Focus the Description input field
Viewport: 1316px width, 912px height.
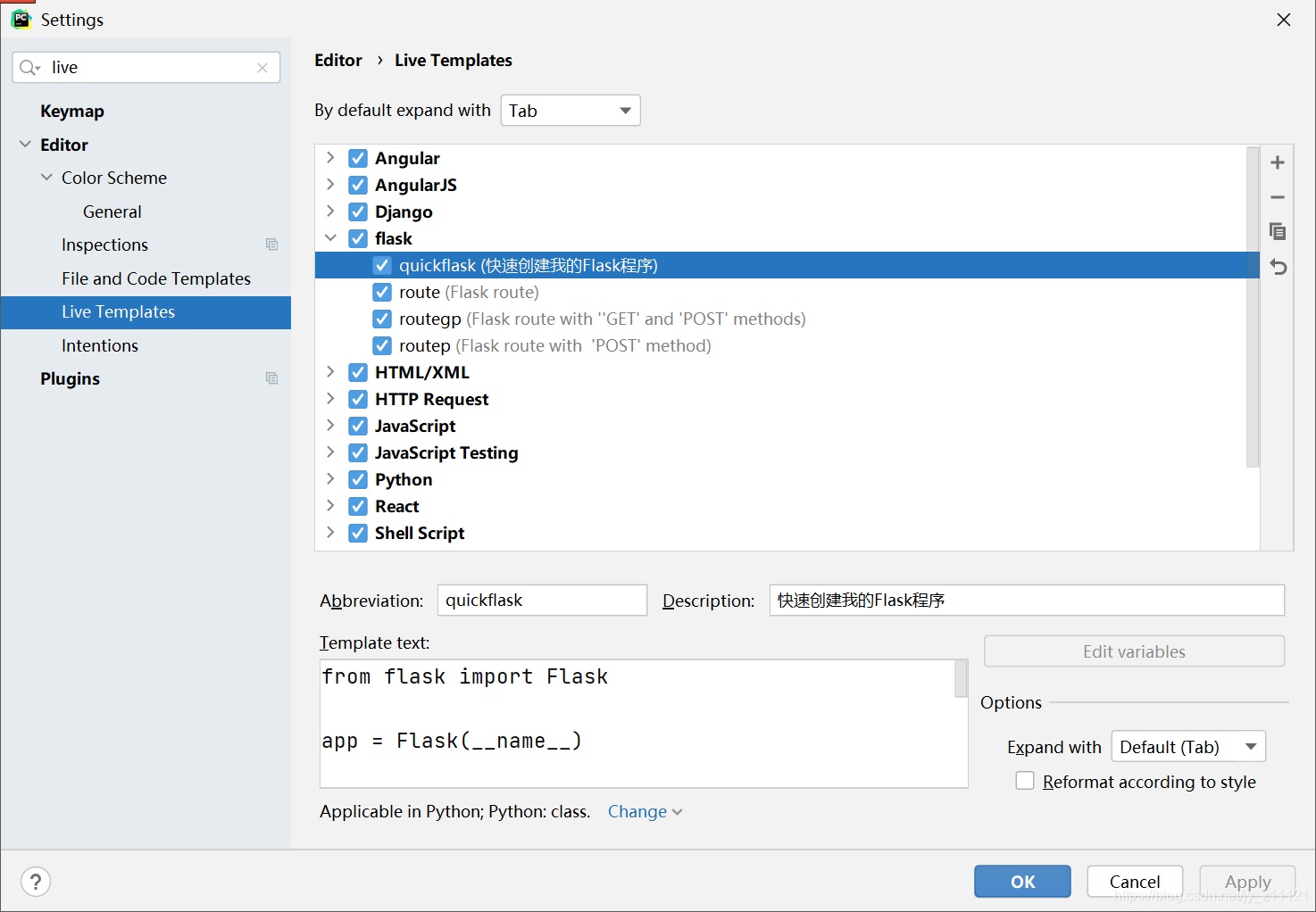[1027, 601]
